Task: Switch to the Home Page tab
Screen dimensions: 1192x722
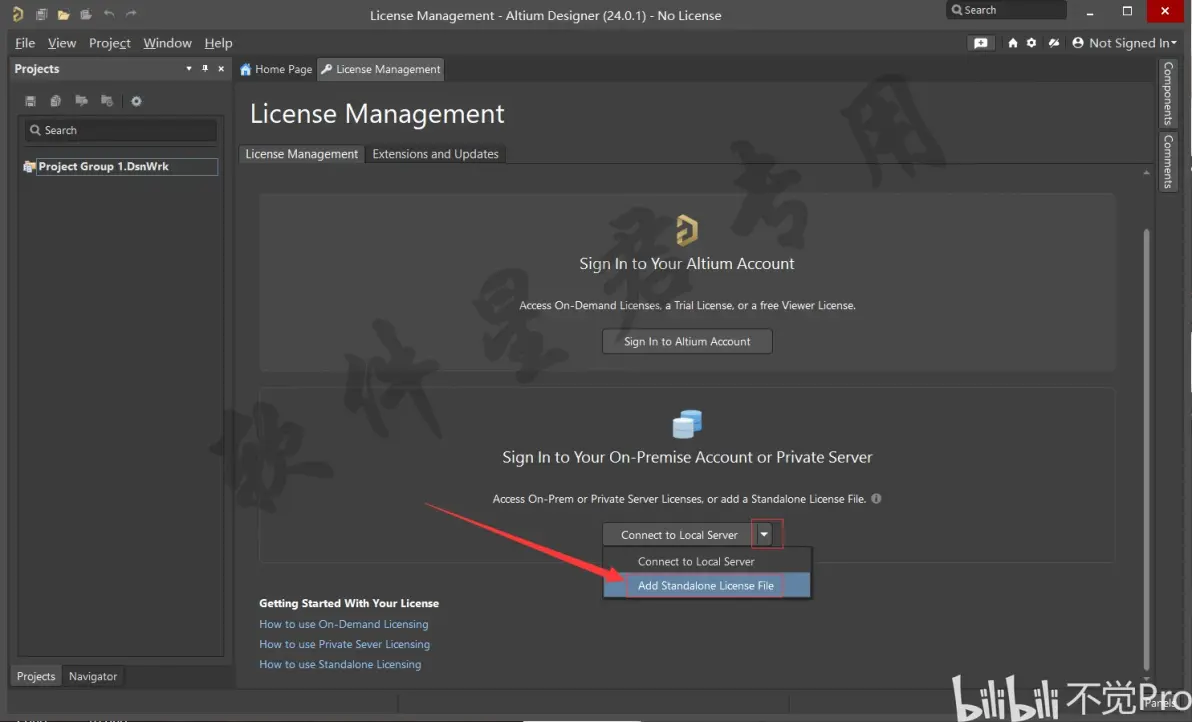Action: [276, 69]
